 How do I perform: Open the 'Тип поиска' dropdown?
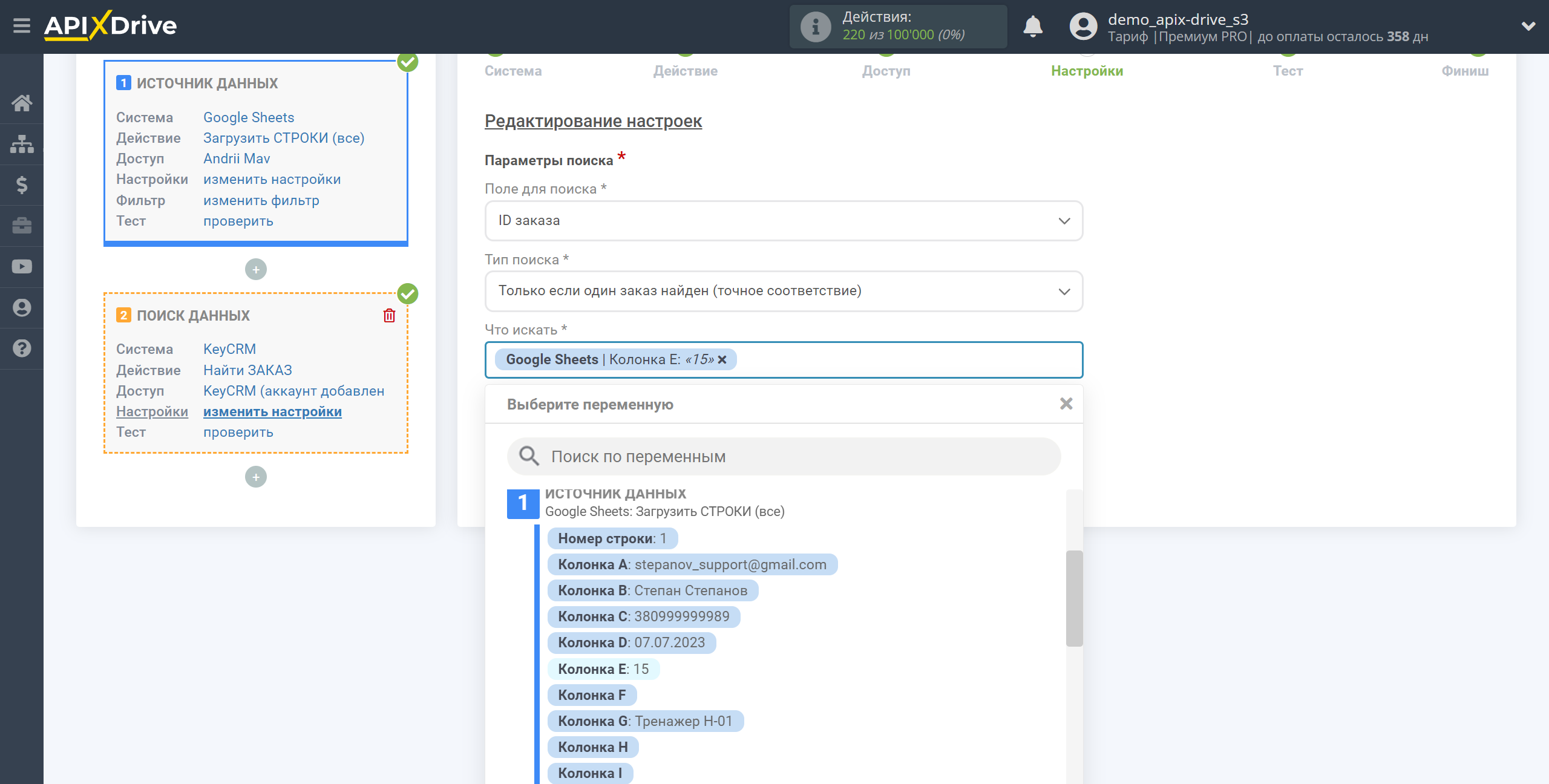(x=784, y=291)
